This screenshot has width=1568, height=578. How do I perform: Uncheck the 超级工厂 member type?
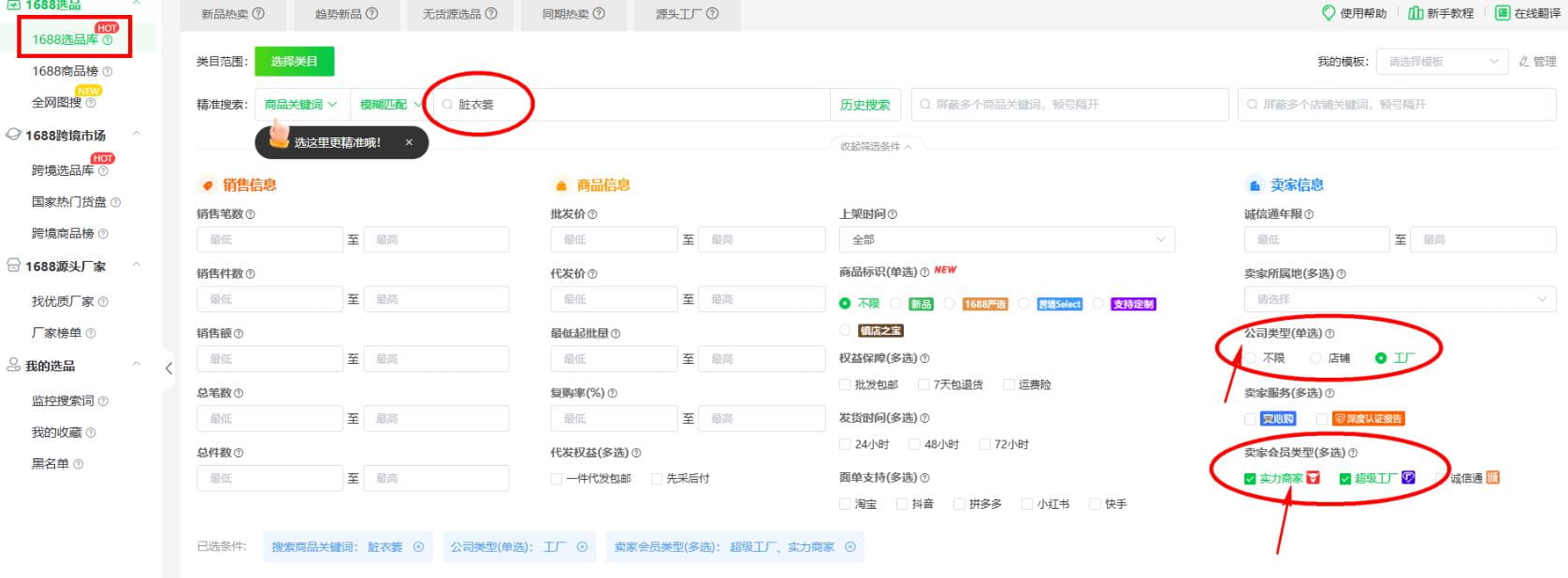tap(1345, 479)
